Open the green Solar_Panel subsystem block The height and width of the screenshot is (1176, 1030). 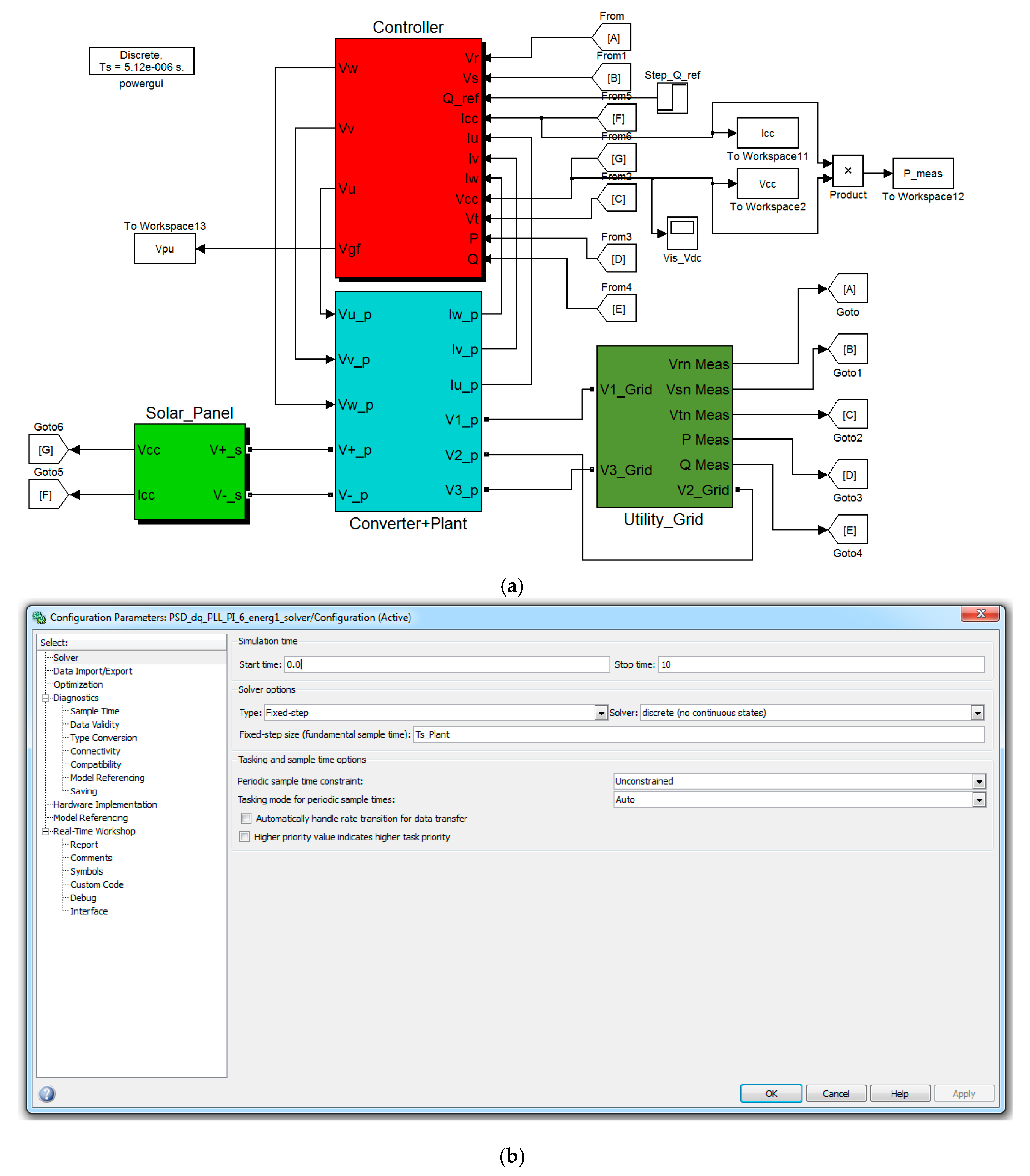point(190,472)
